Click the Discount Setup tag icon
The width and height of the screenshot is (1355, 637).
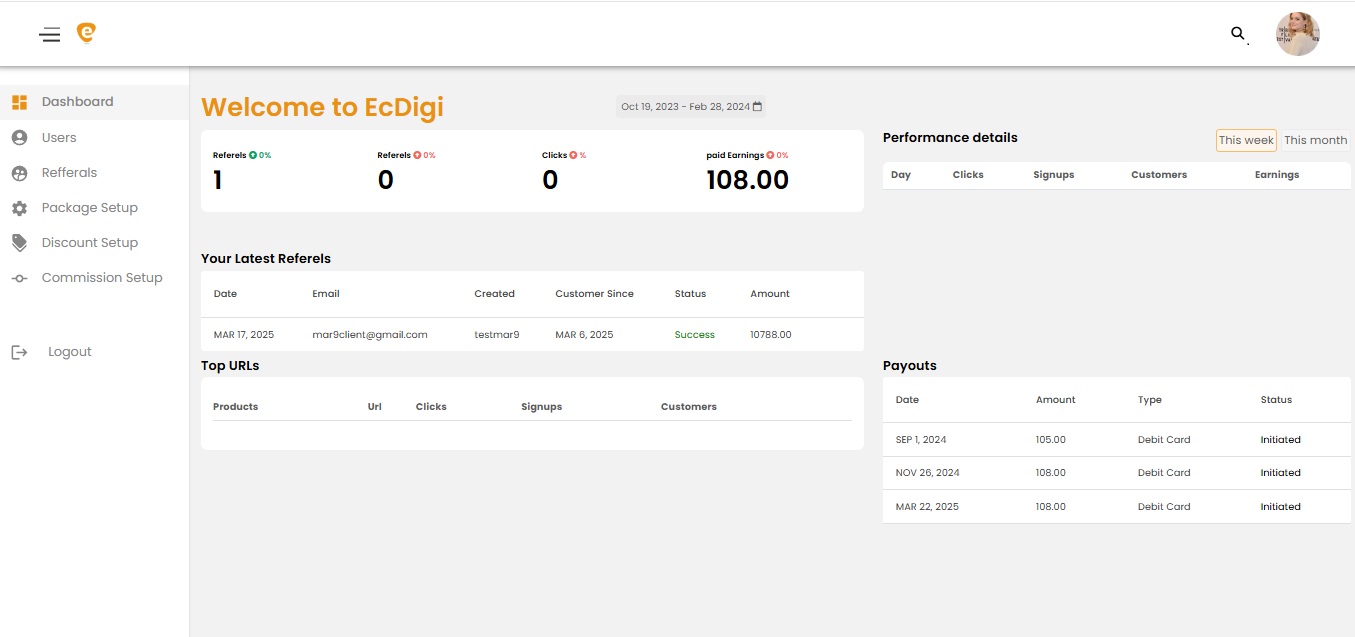point(19,243)
